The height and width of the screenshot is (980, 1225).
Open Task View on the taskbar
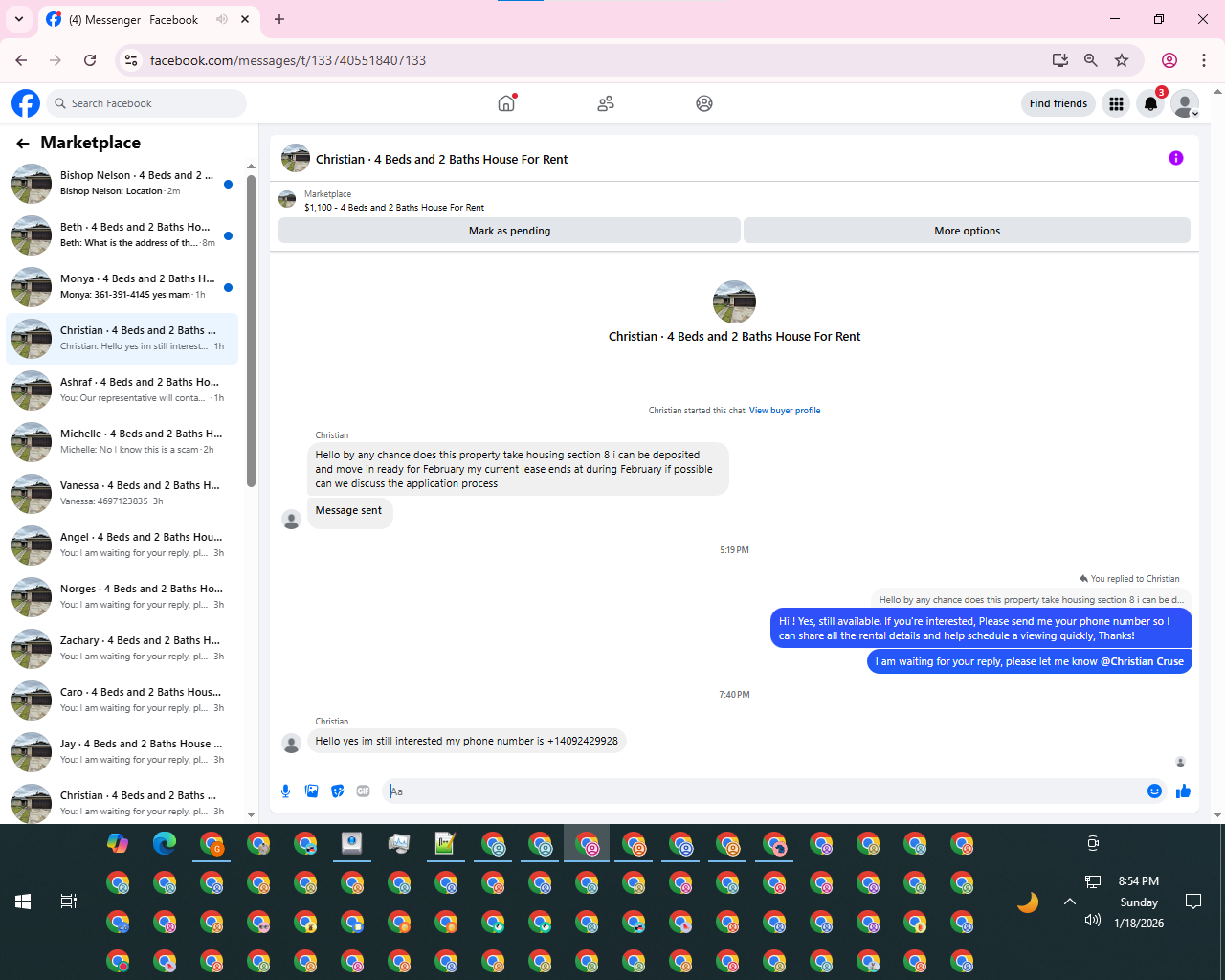tap(69, 902)
